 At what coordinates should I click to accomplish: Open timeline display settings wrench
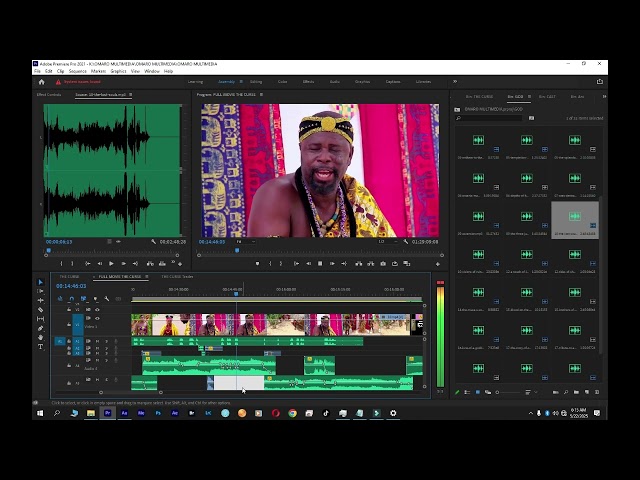107,299
